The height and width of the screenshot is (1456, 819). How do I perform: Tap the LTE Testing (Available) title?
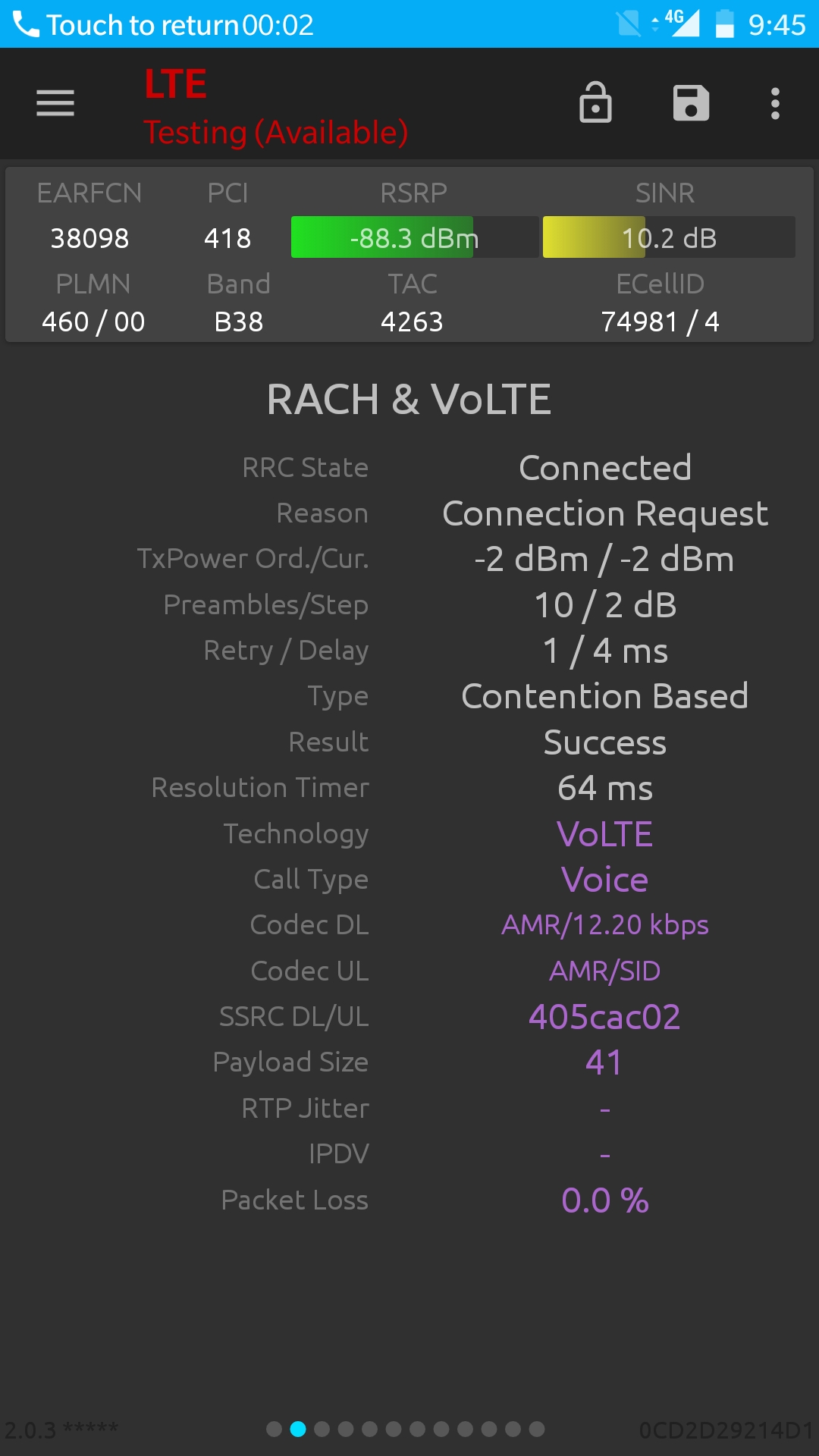pyautogui.click(x=276, y=108)
